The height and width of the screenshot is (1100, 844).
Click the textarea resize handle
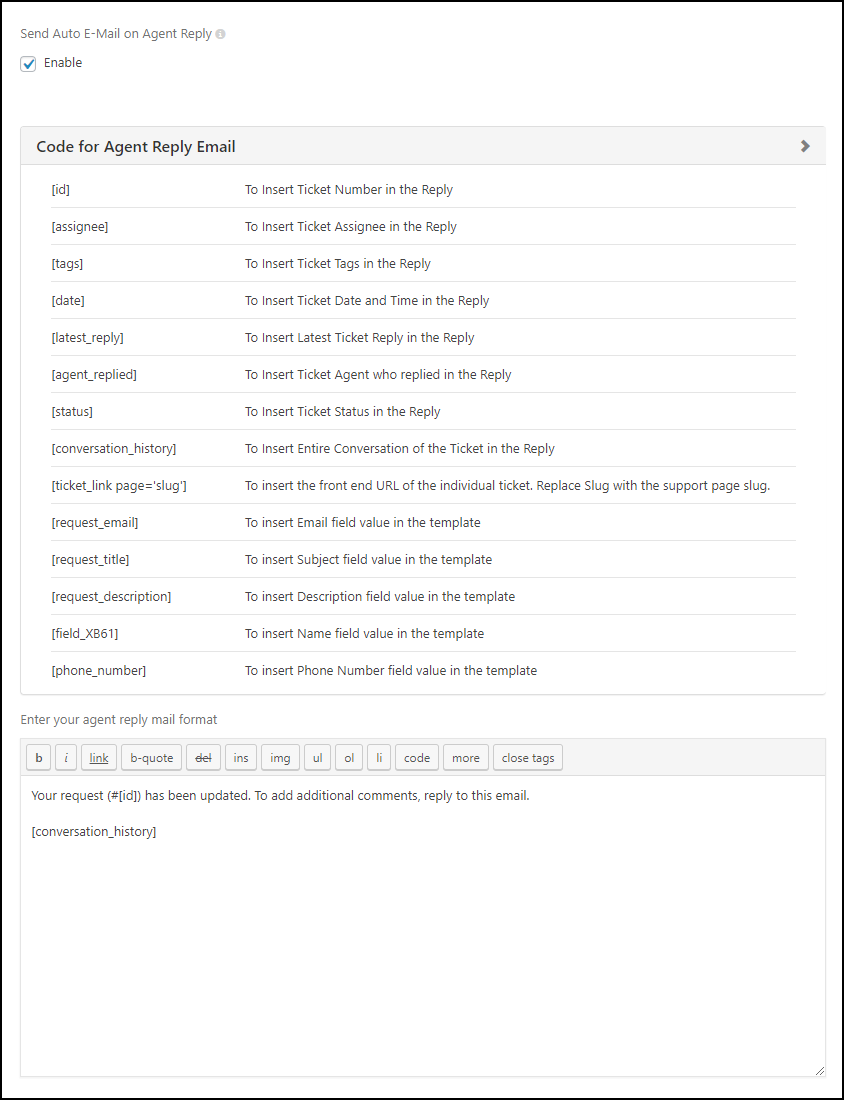point(819,1070)
